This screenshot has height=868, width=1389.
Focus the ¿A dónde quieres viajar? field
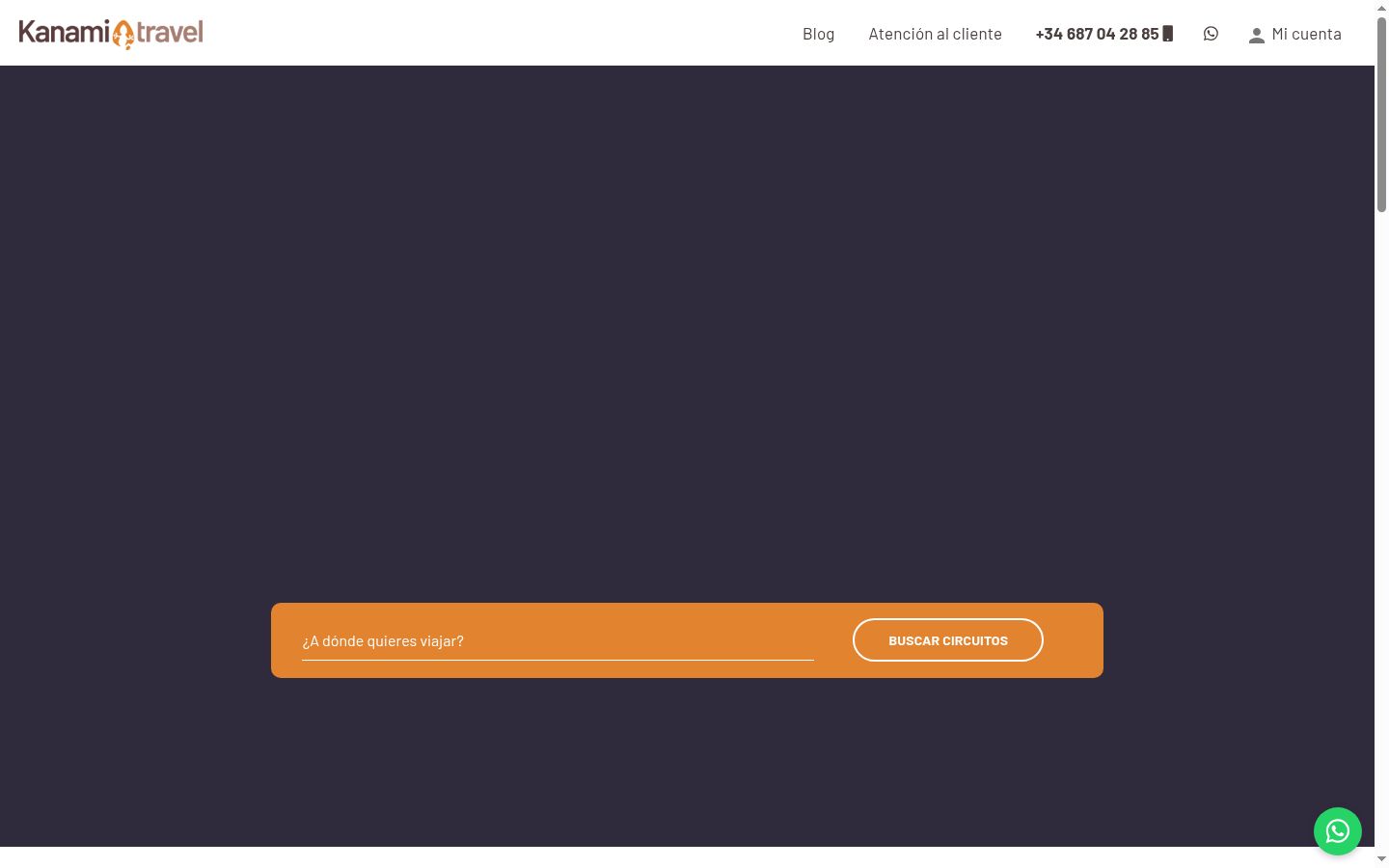pos(558,640)
